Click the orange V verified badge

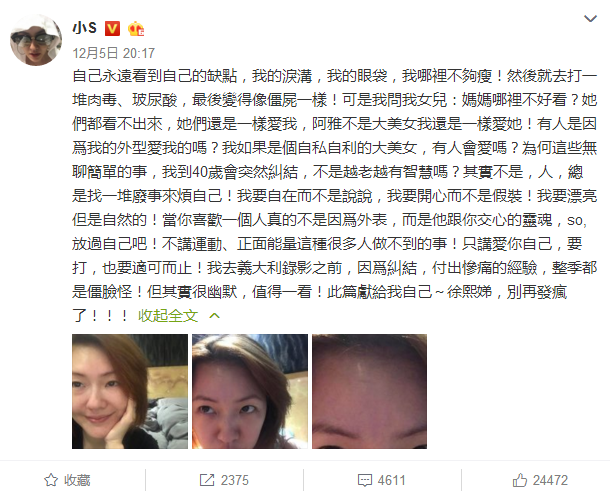112,29
